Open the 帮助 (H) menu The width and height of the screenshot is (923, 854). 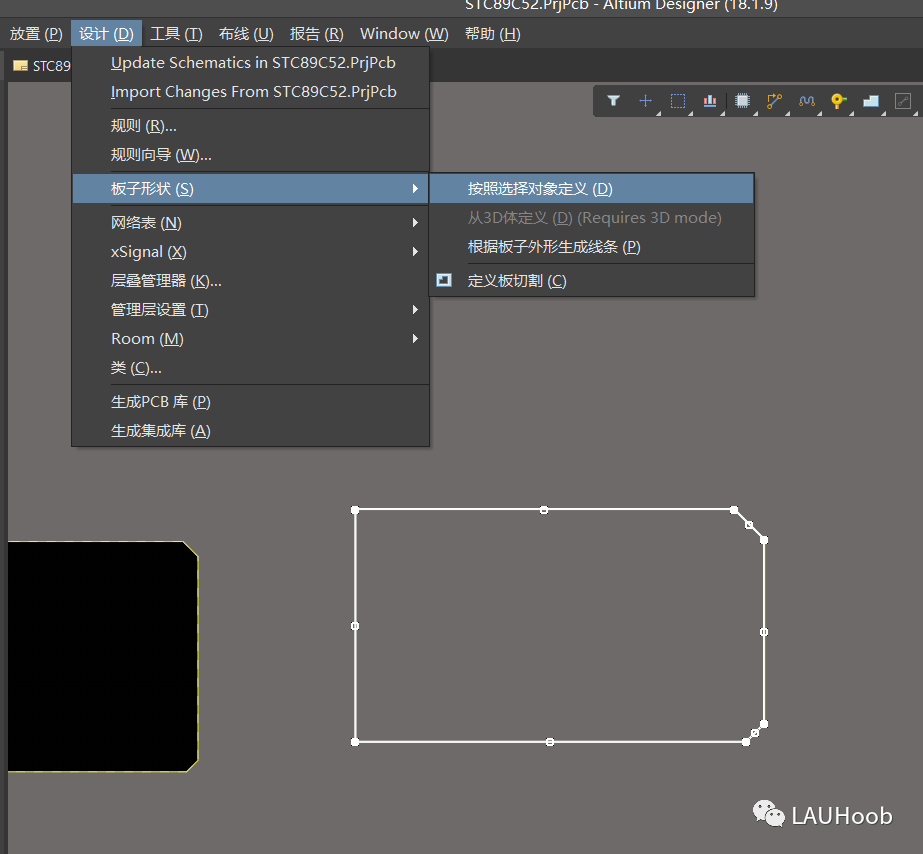(493, 34)
